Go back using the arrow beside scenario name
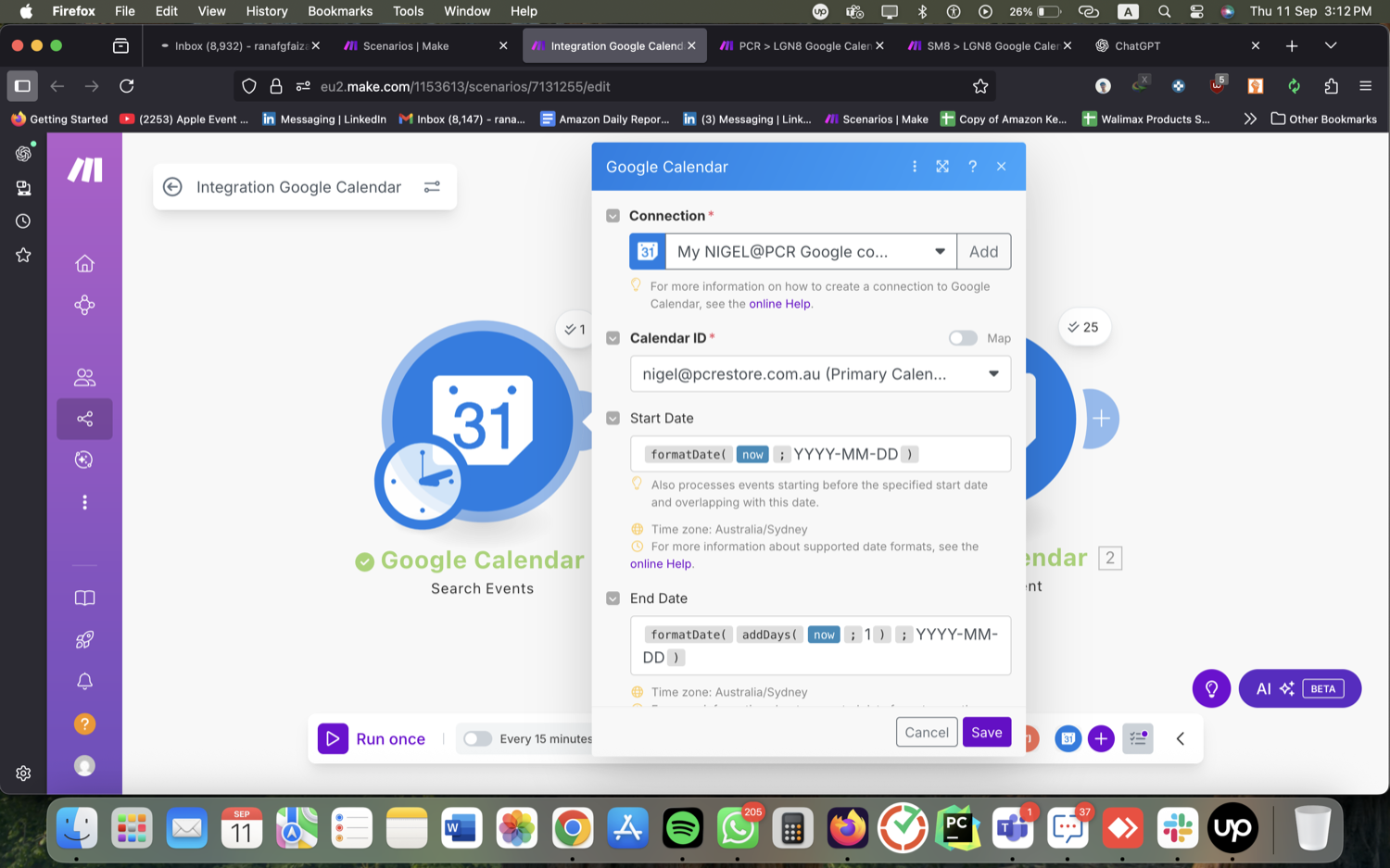1390x868 pixels. pos(172,187)
